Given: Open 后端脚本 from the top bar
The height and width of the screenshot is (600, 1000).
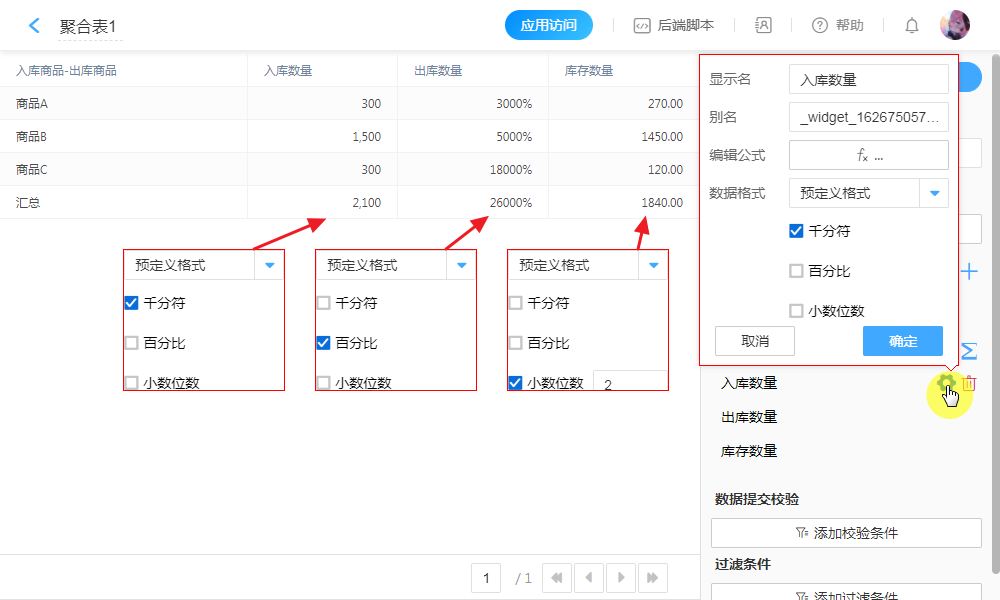Looking at the screenshot, I should point(675,26).
